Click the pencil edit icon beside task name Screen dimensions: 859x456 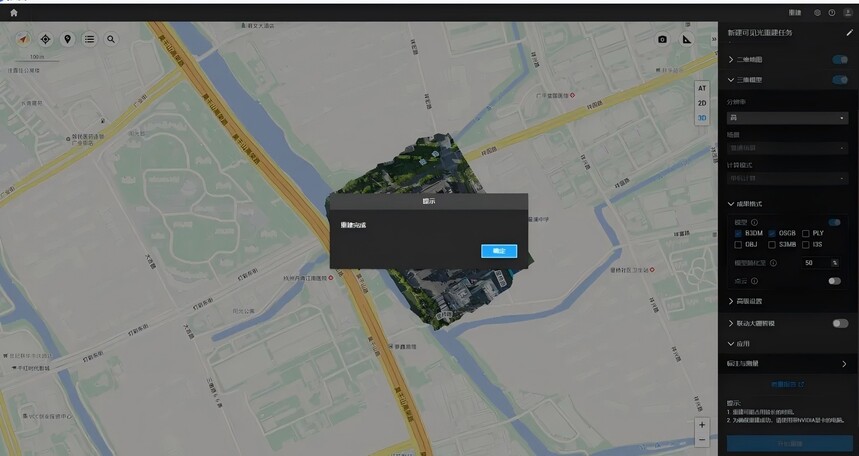click(850, 33)
